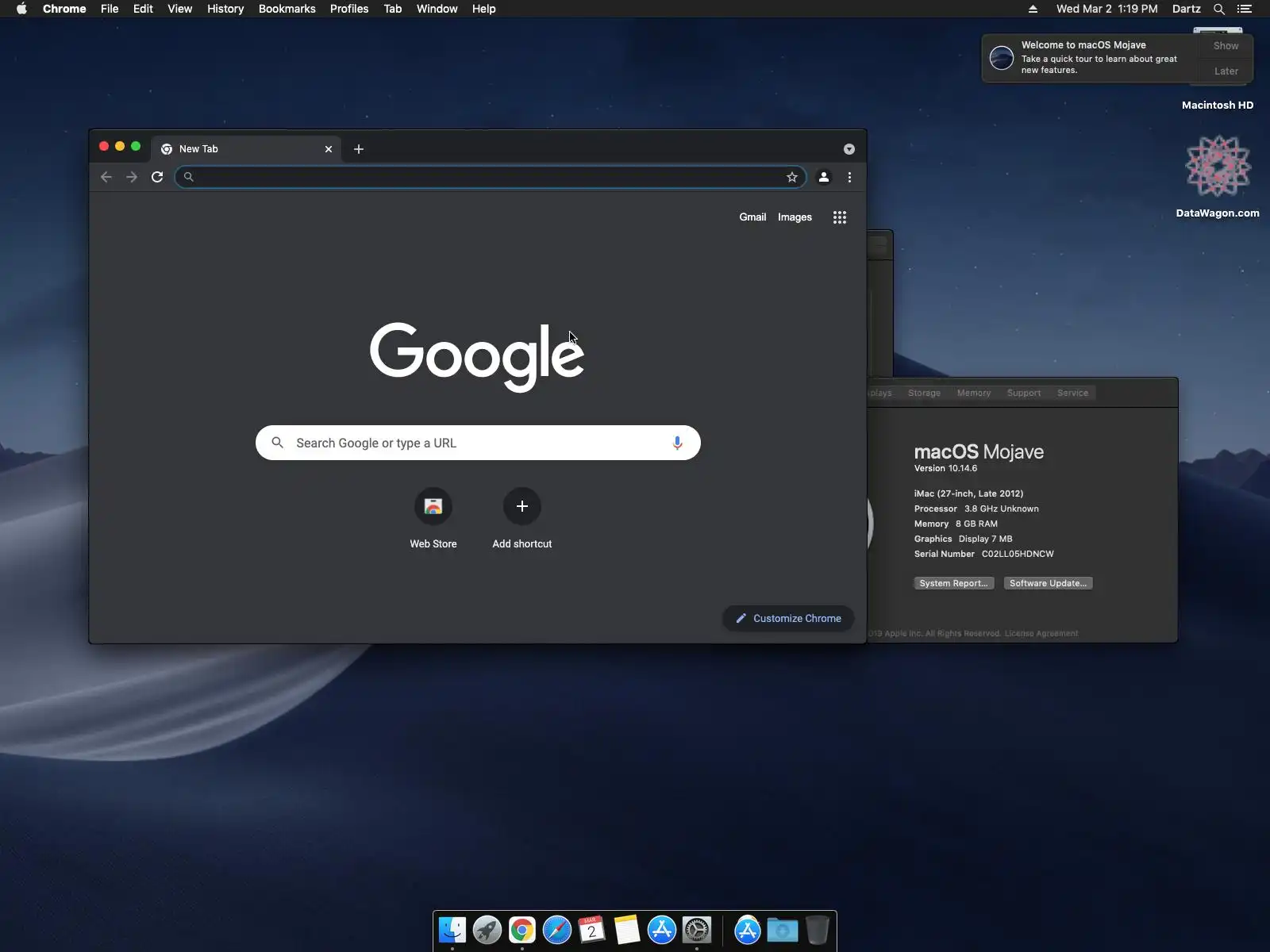This screenshot has height=952, width=1270.
Task: Click the Search Google or type a URL box
Action: (478, 443)
